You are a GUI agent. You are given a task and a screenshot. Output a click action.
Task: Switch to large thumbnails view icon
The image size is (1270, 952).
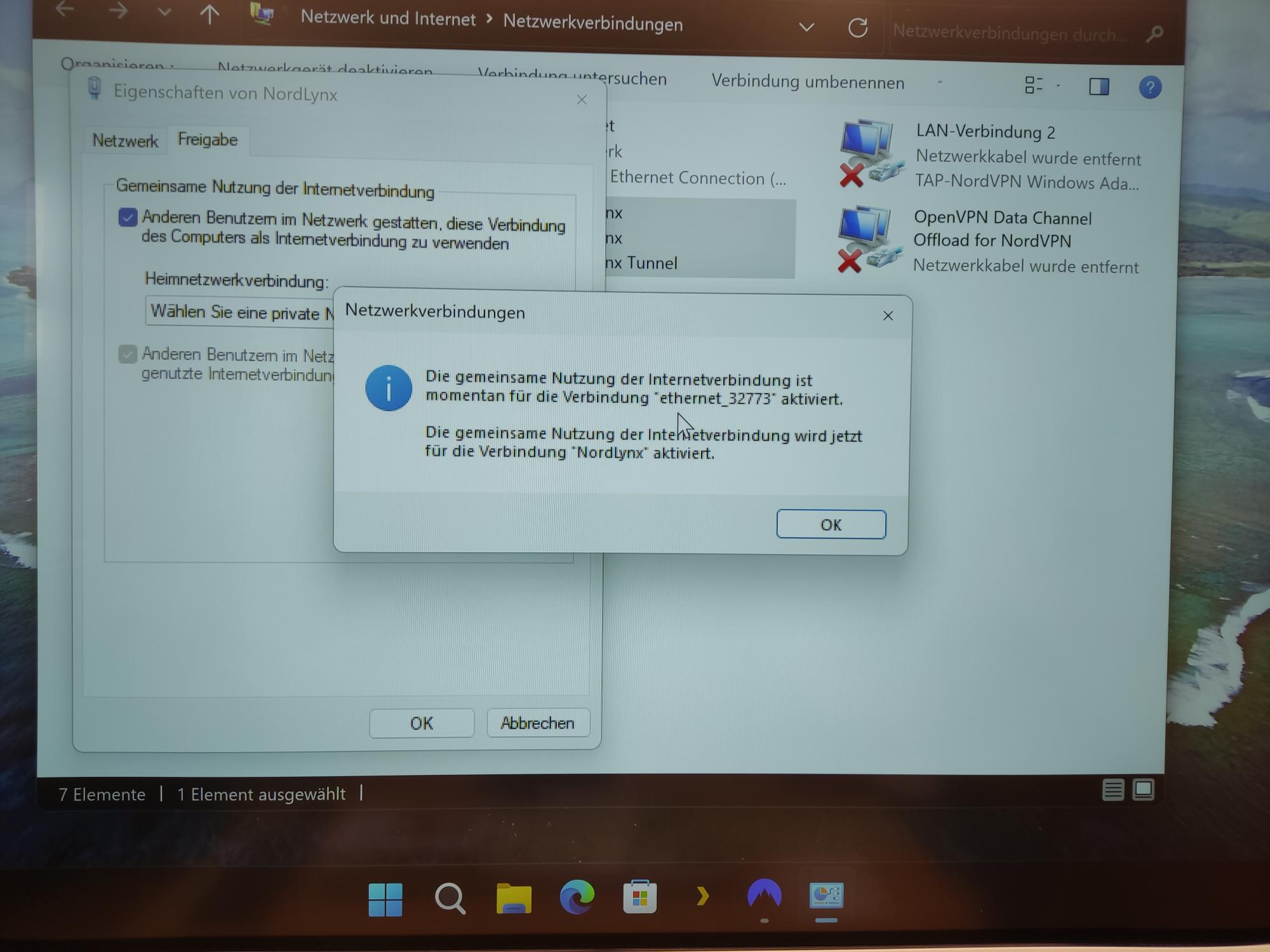click(x=1144, y=790)
